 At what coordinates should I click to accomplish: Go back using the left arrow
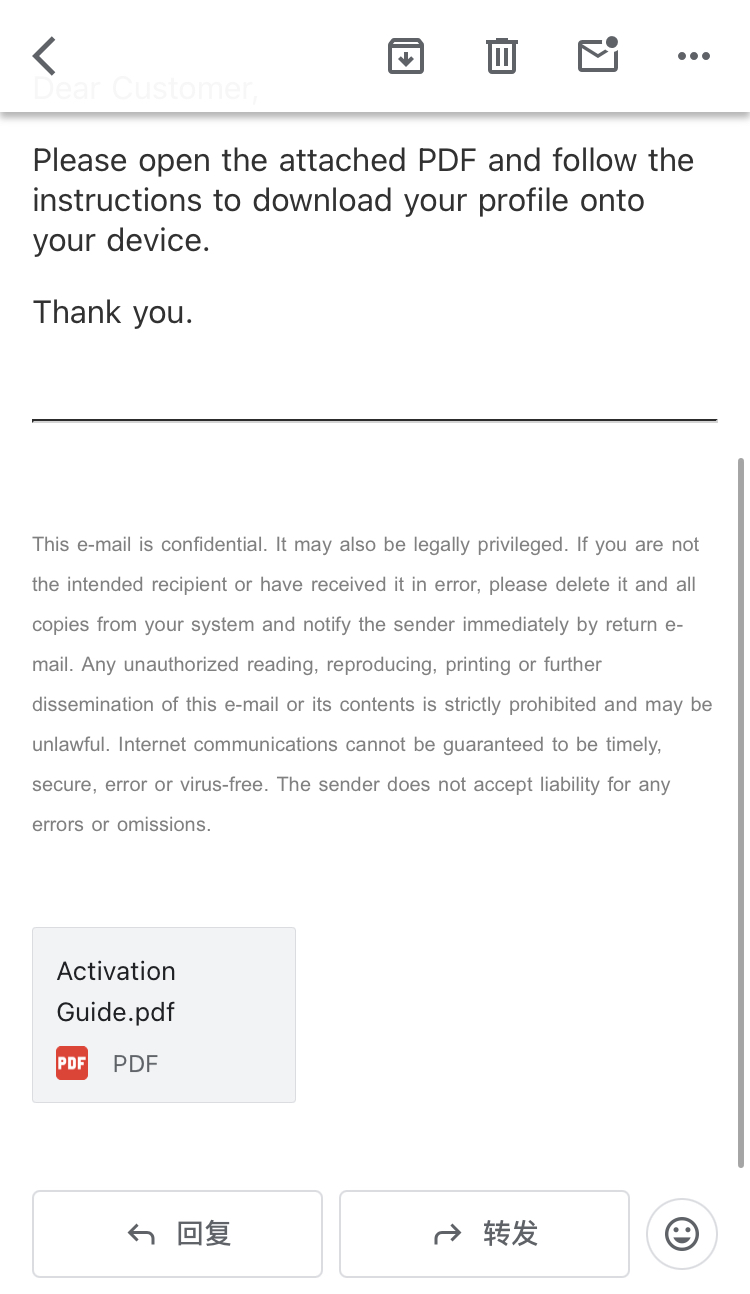click(x=44, y=56)
